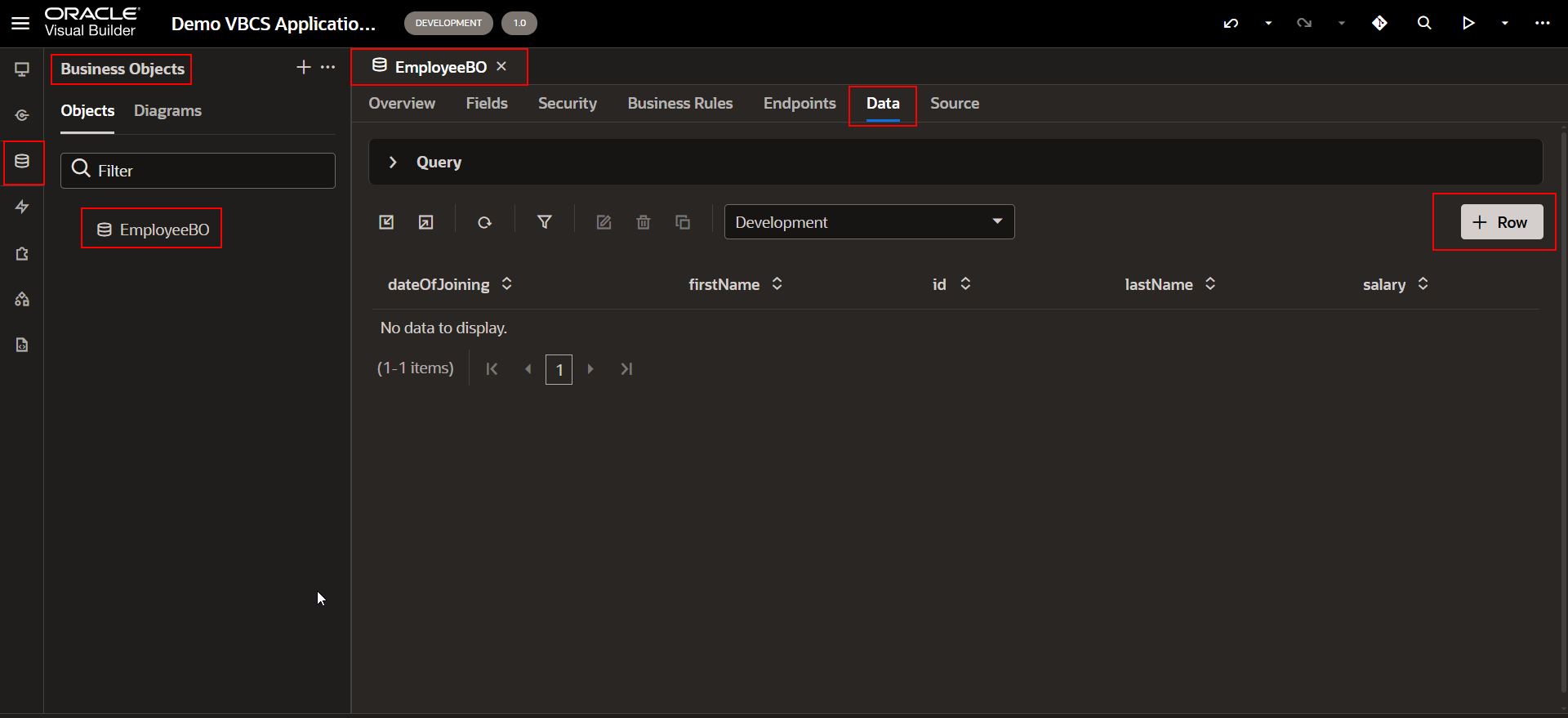Click the 1.0 version badge

click(x=519, y=23)
